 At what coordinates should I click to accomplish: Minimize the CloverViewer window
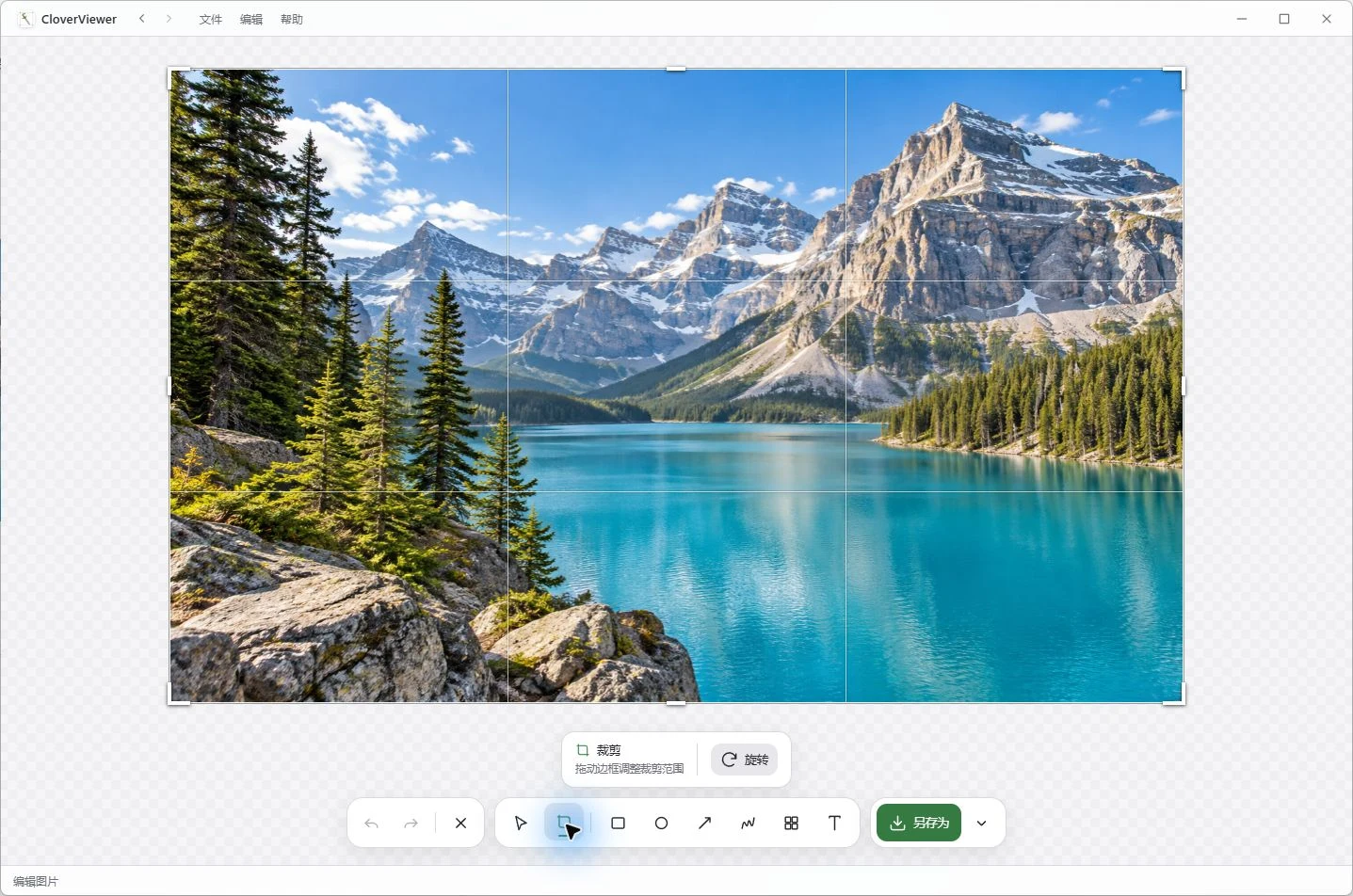point(1242,19)
